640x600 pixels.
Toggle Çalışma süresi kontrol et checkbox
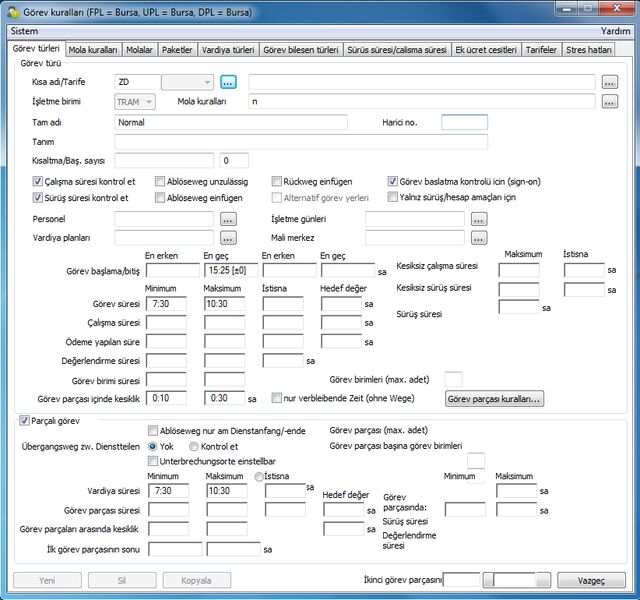(x=38, y=181)
